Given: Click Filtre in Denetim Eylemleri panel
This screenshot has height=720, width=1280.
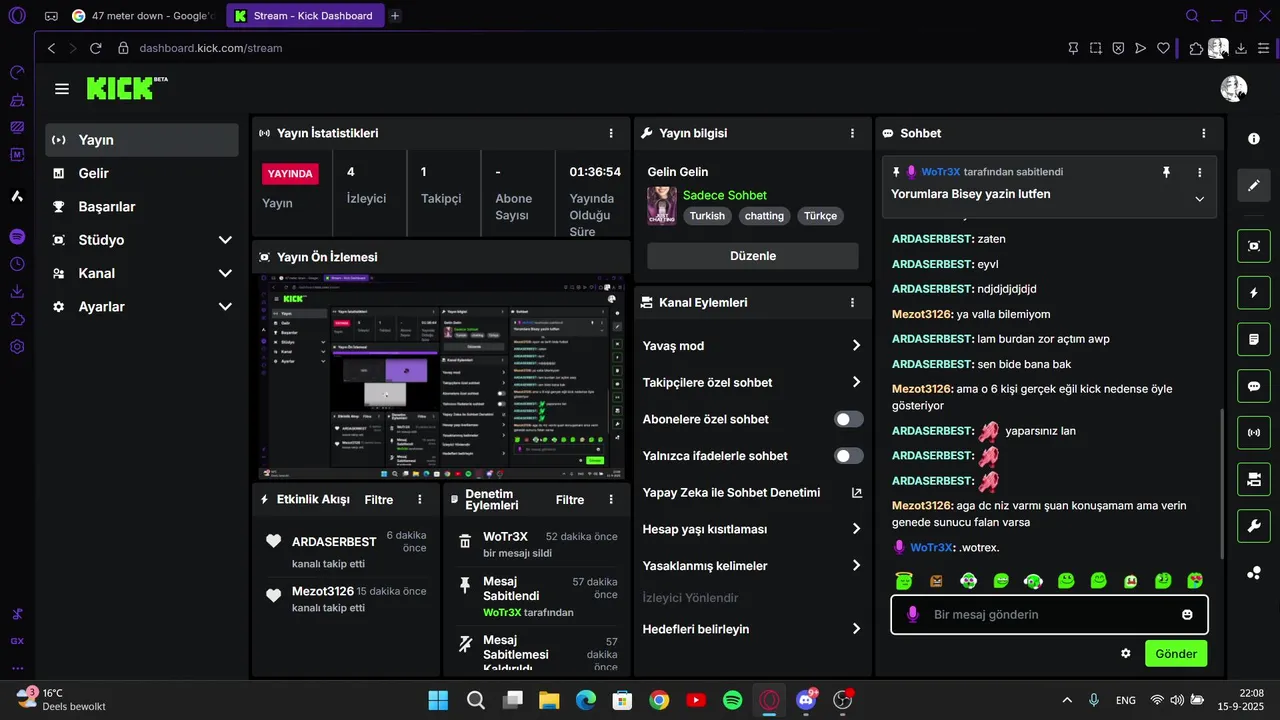Looking at the screenshot, I should coord(570,499).
